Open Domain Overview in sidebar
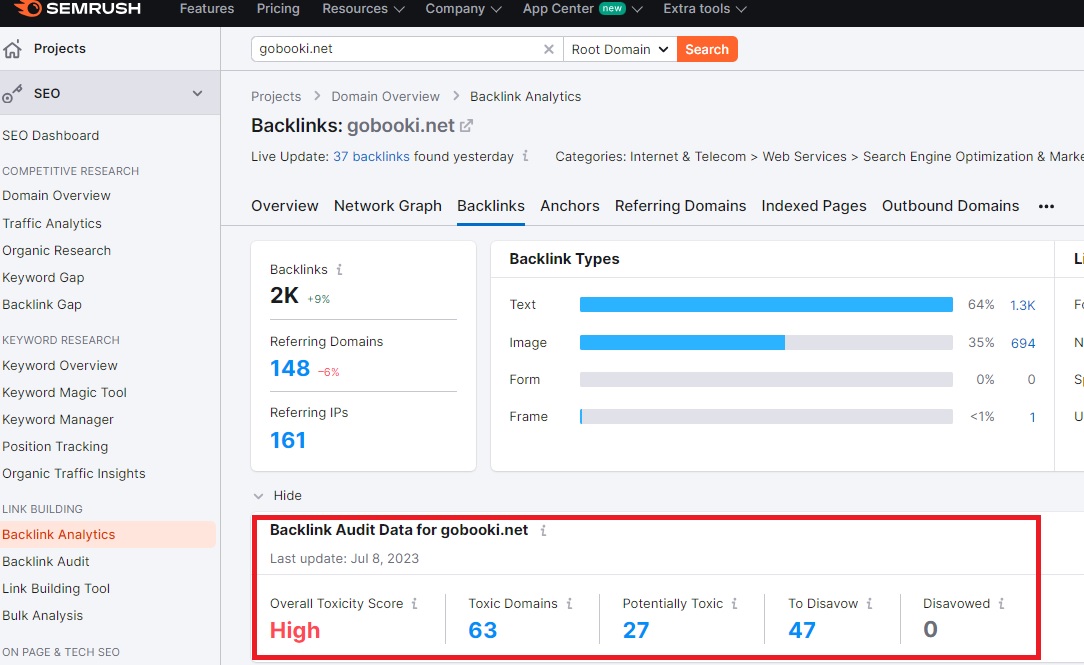Viewport: 1084px width, 665px height. tap(56, 196)
